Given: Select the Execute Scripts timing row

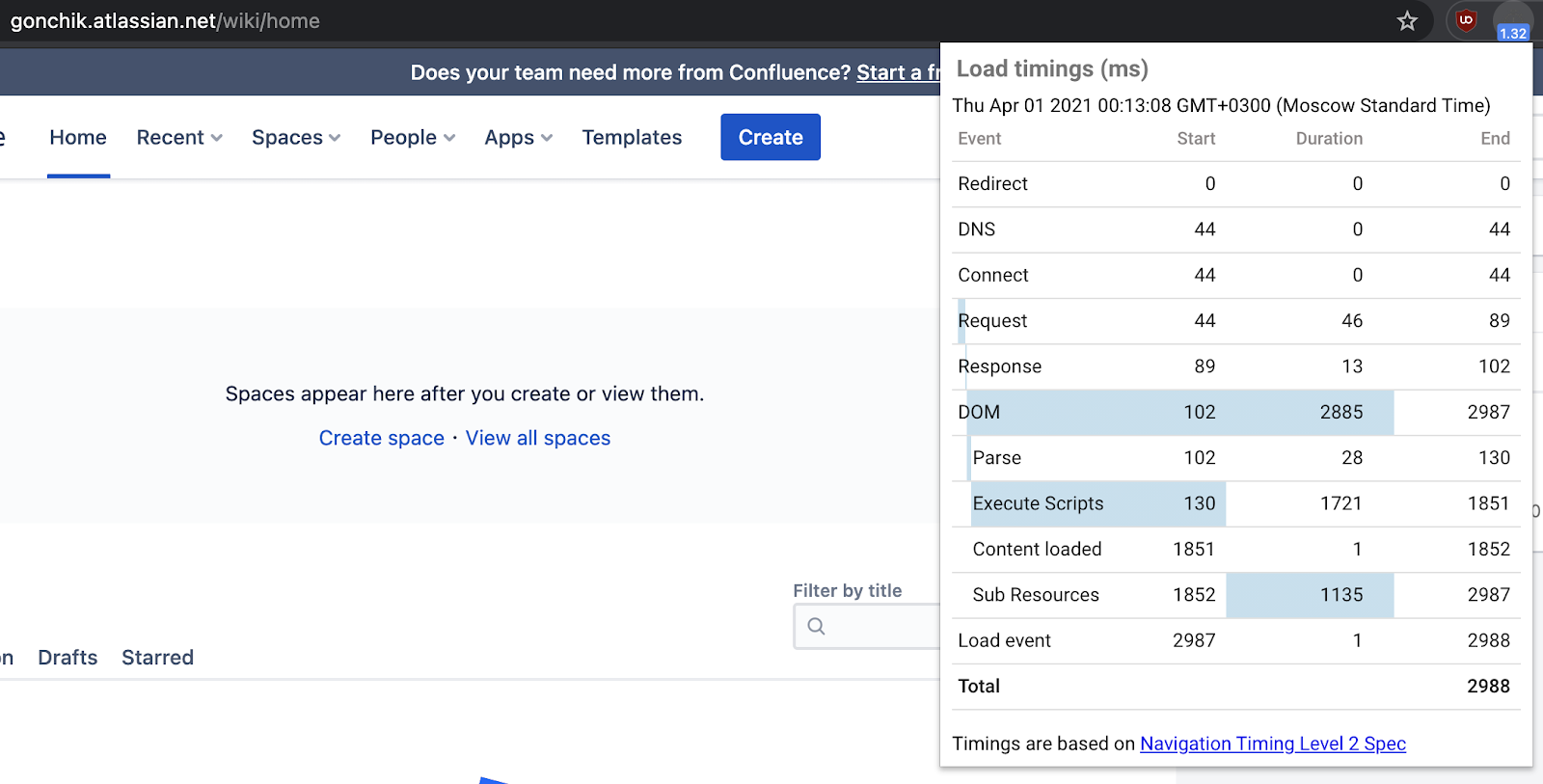Looking at the screenshot, I should coord(1234,503).
